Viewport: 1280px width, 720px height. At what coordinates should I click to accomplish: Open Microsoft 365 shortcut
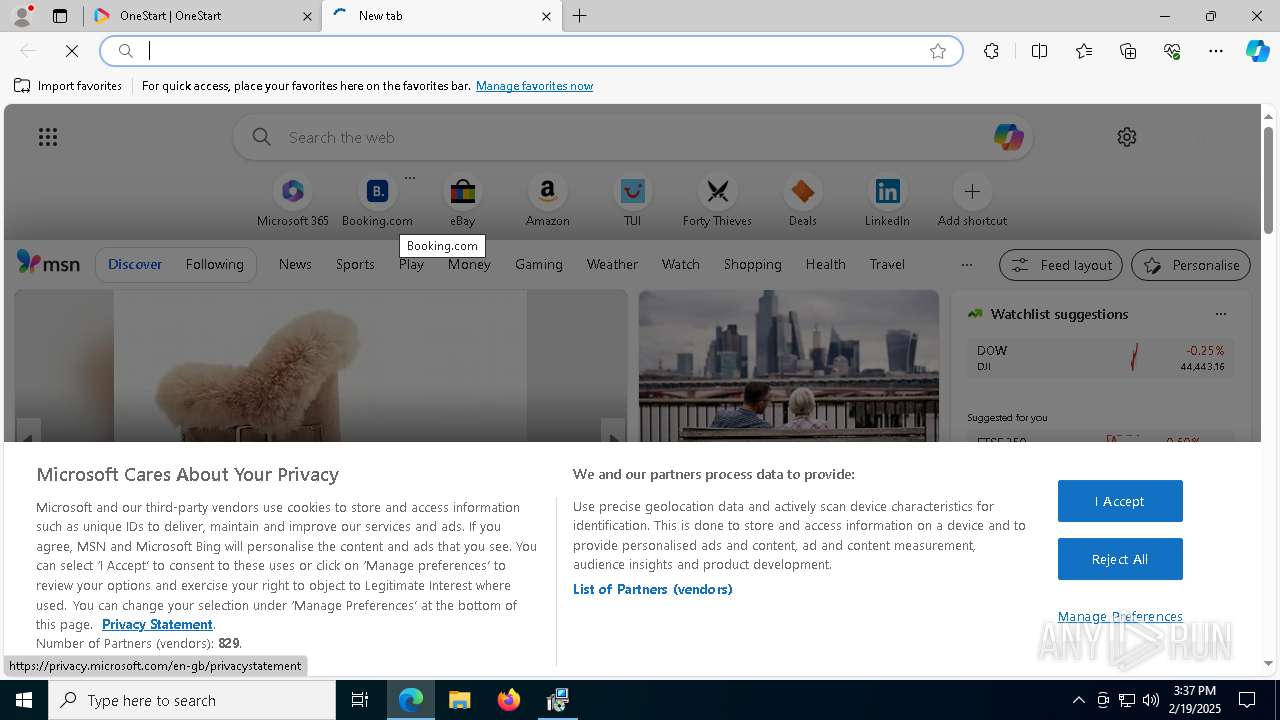pyautogui.click(x=293, y=201)
